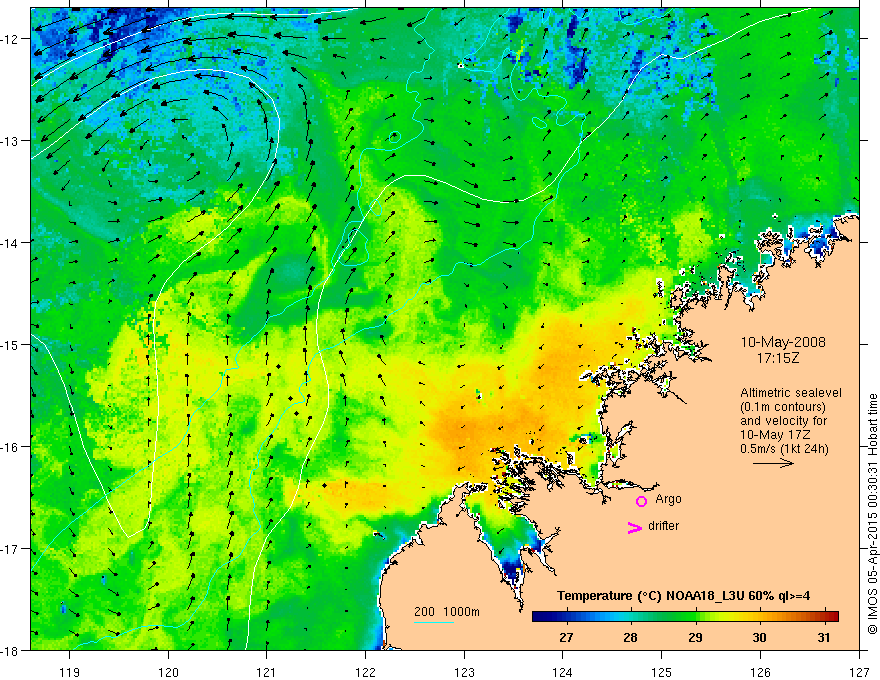Click the 200 1000m depth label

447,612
